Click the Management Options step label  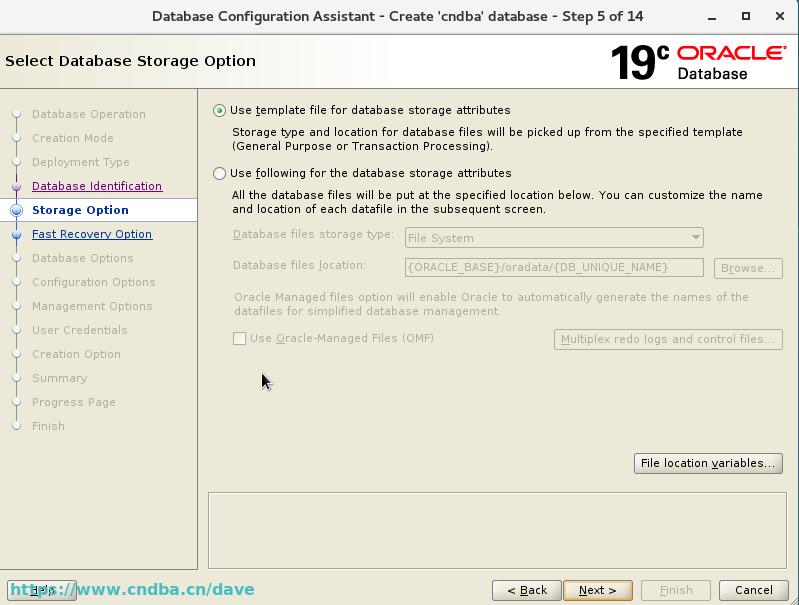click(92, 306)
